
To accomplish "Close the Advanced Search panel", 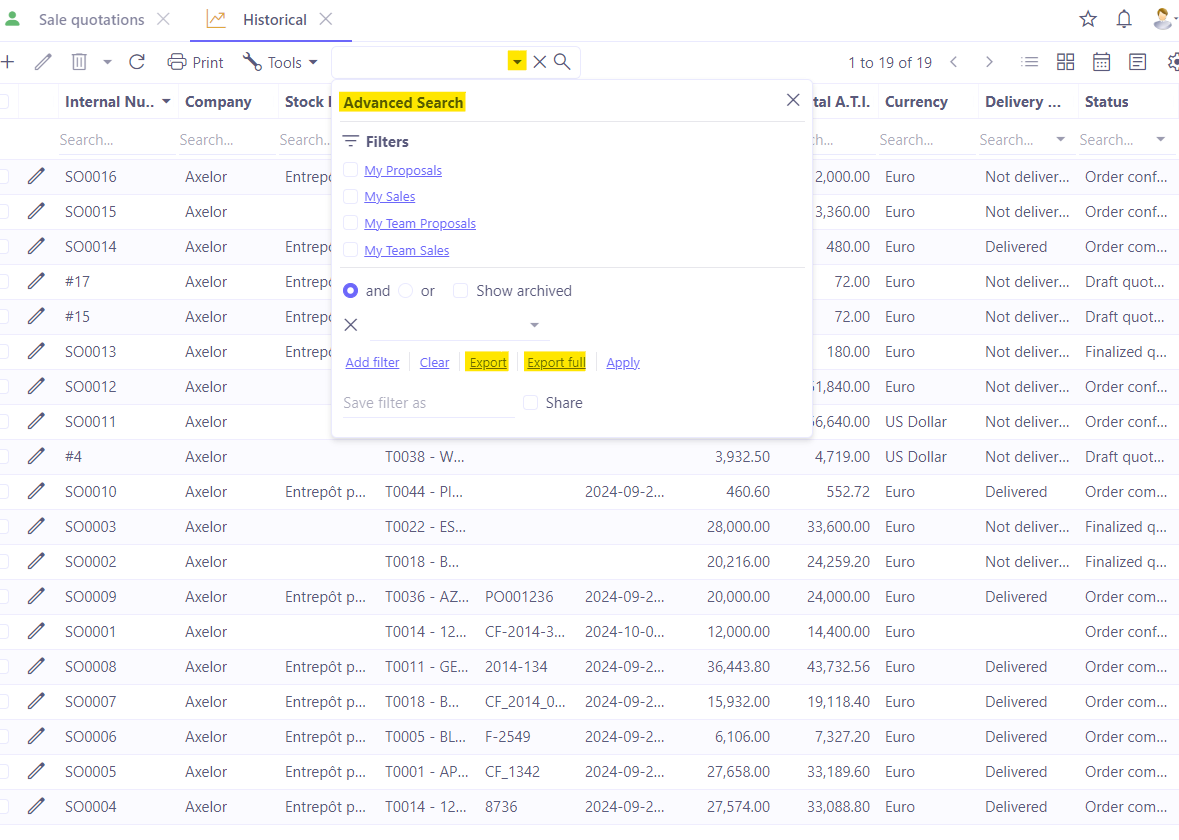I will point(793,100).
